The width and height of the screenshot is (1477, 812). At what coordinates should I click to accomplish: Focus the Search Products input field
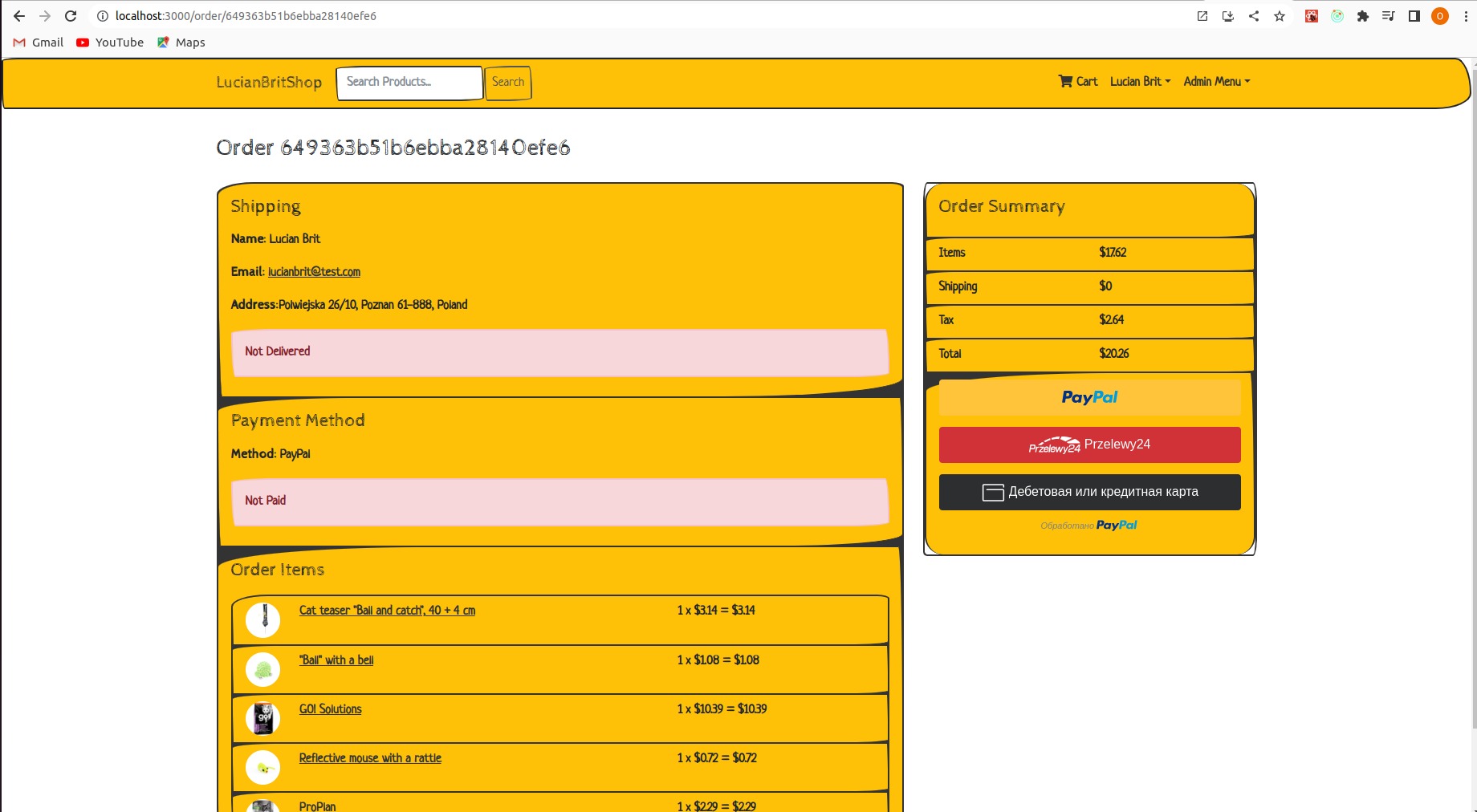[409, 82]
